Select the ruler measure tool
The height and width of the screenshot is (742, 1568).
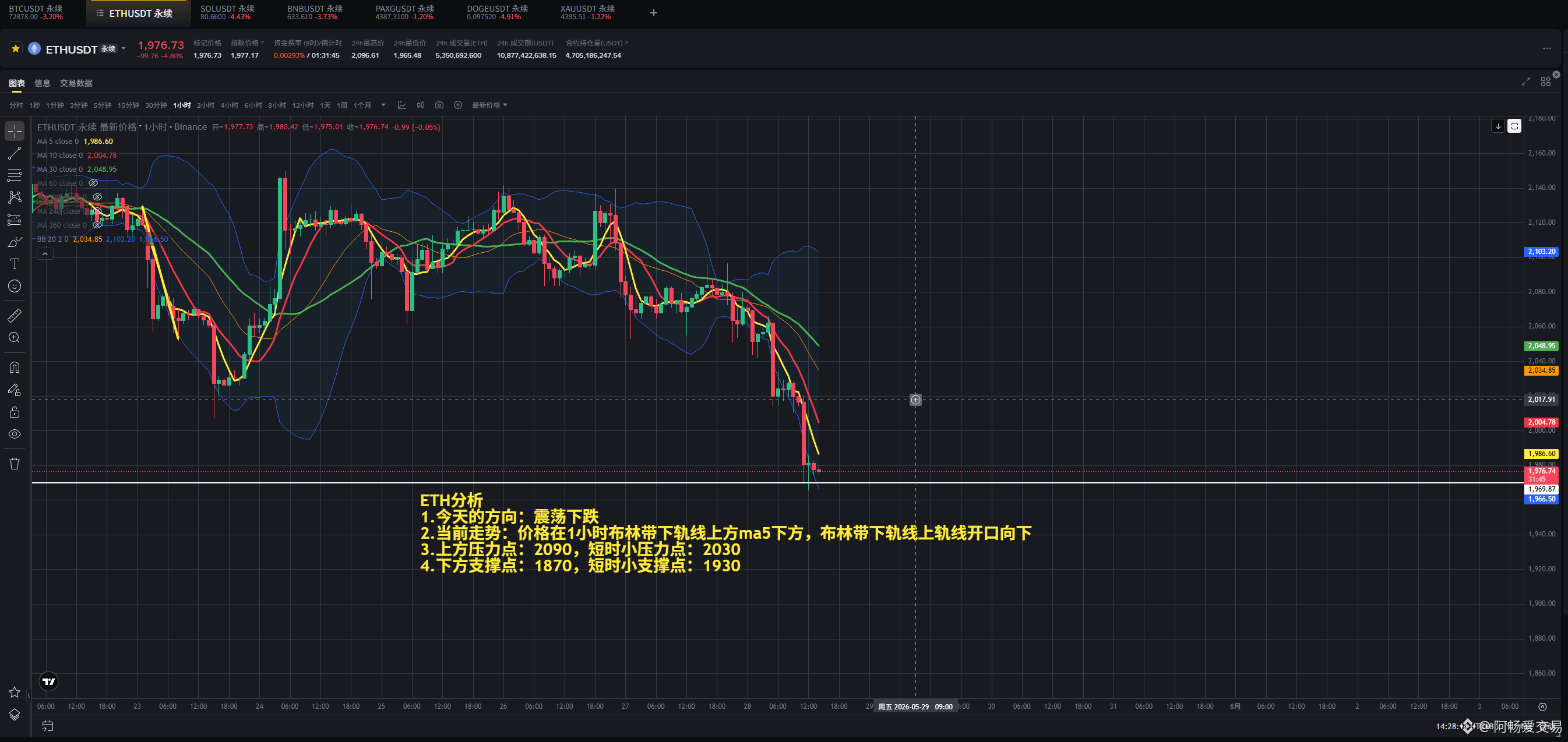15,315
